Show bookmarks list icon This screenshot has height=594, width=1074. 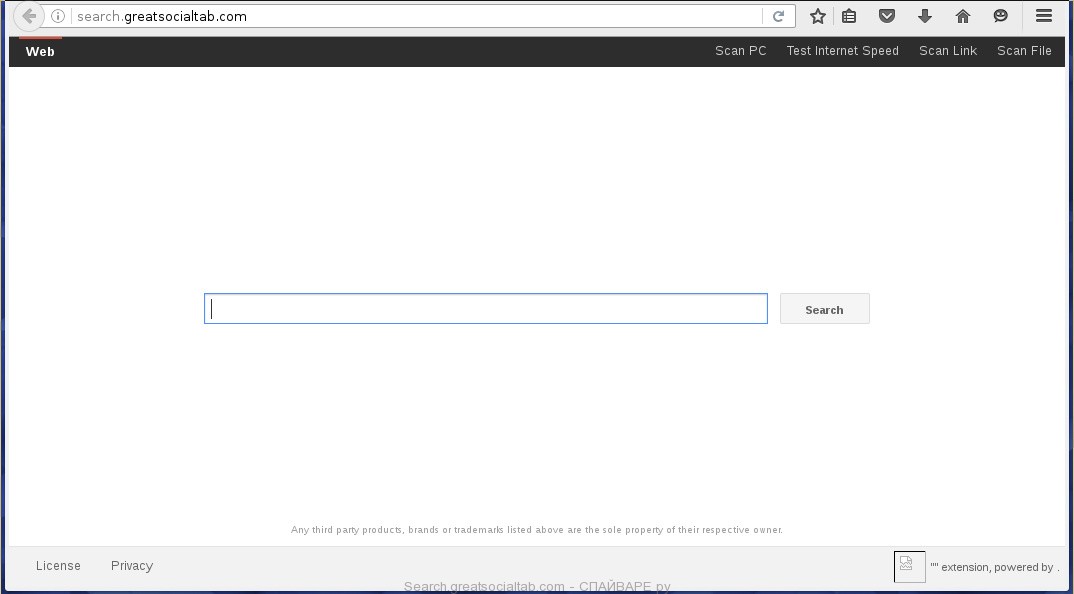click(x=849, y=16)
